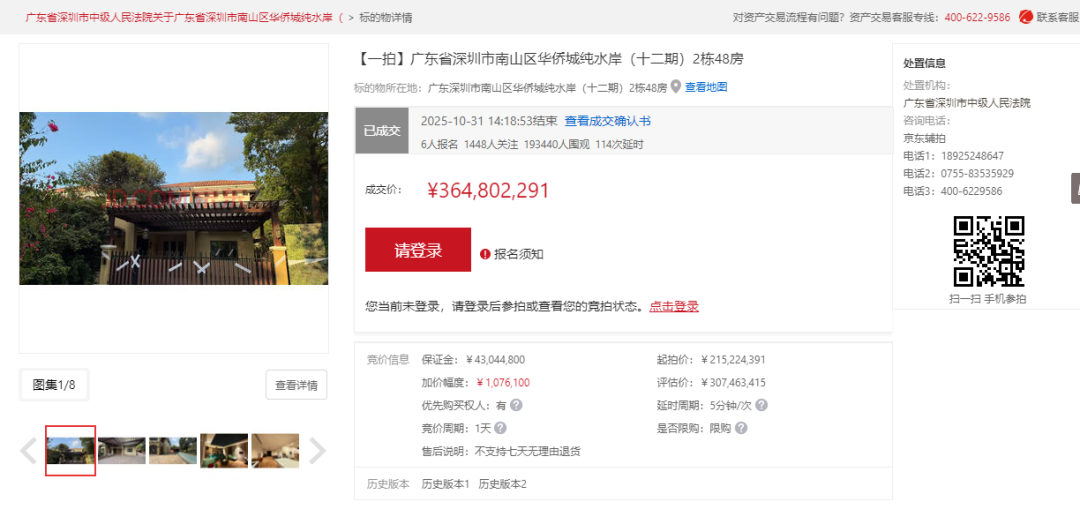
Task: Click the QR code for mobile bidding
Action: click(988, 251)
